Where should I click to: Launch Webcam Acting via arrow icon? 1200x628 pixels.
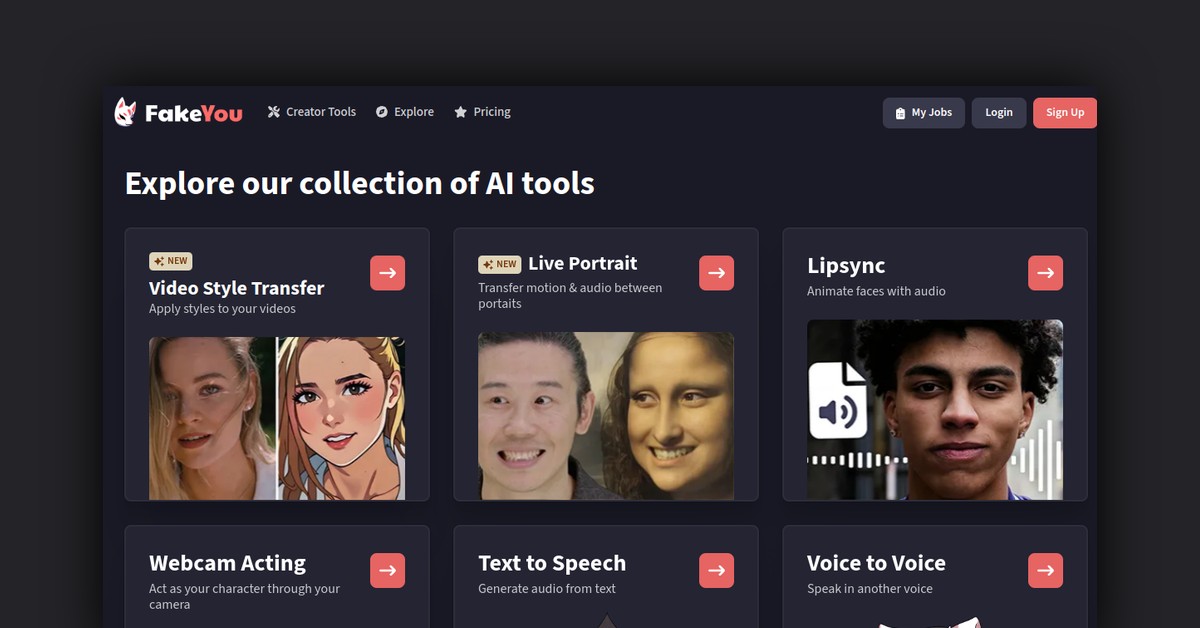click(x=387, y=571)
